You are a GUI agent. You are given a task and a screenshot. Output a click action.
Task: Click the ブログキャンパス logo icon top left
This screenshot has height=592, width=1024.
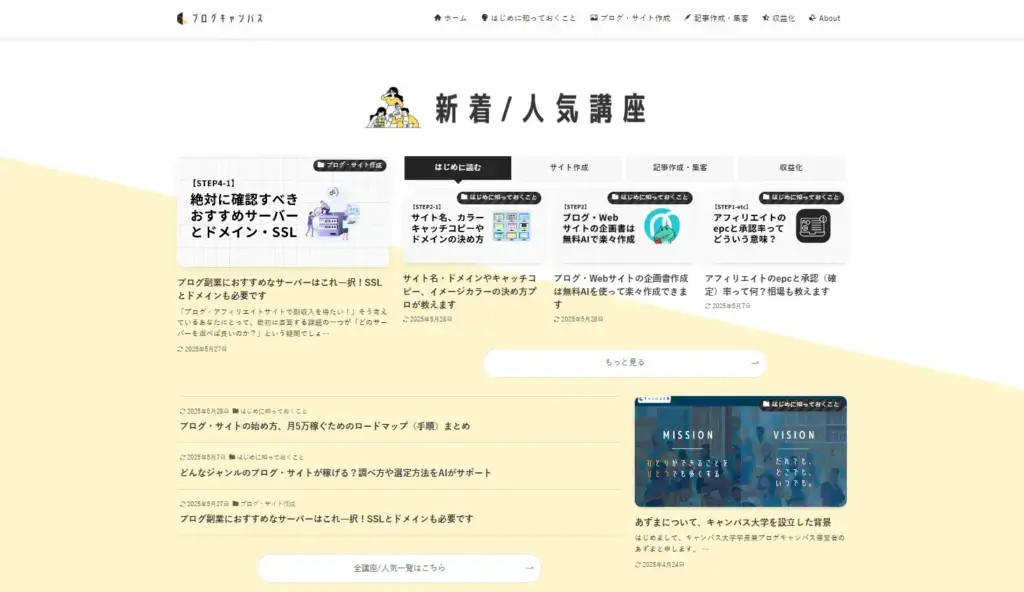coord(180,16)
